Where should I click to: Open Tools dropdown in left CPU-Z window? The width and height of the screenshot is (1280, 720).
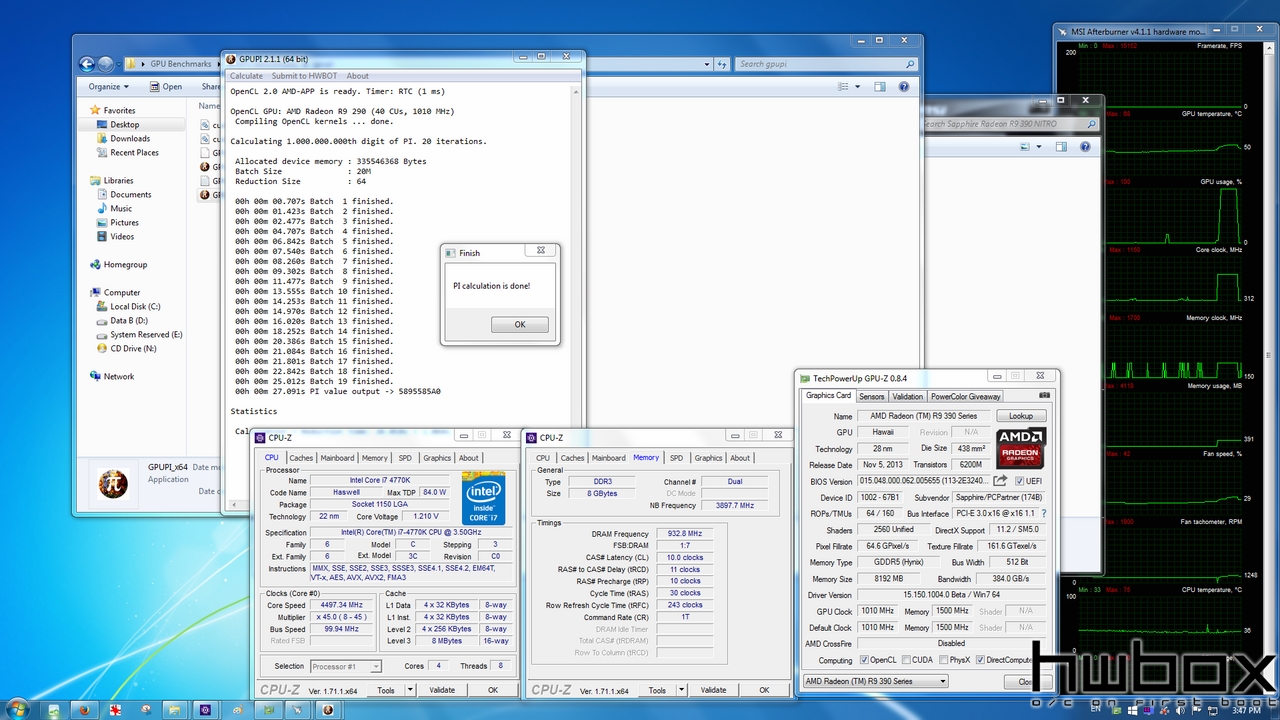pos(392,690)
